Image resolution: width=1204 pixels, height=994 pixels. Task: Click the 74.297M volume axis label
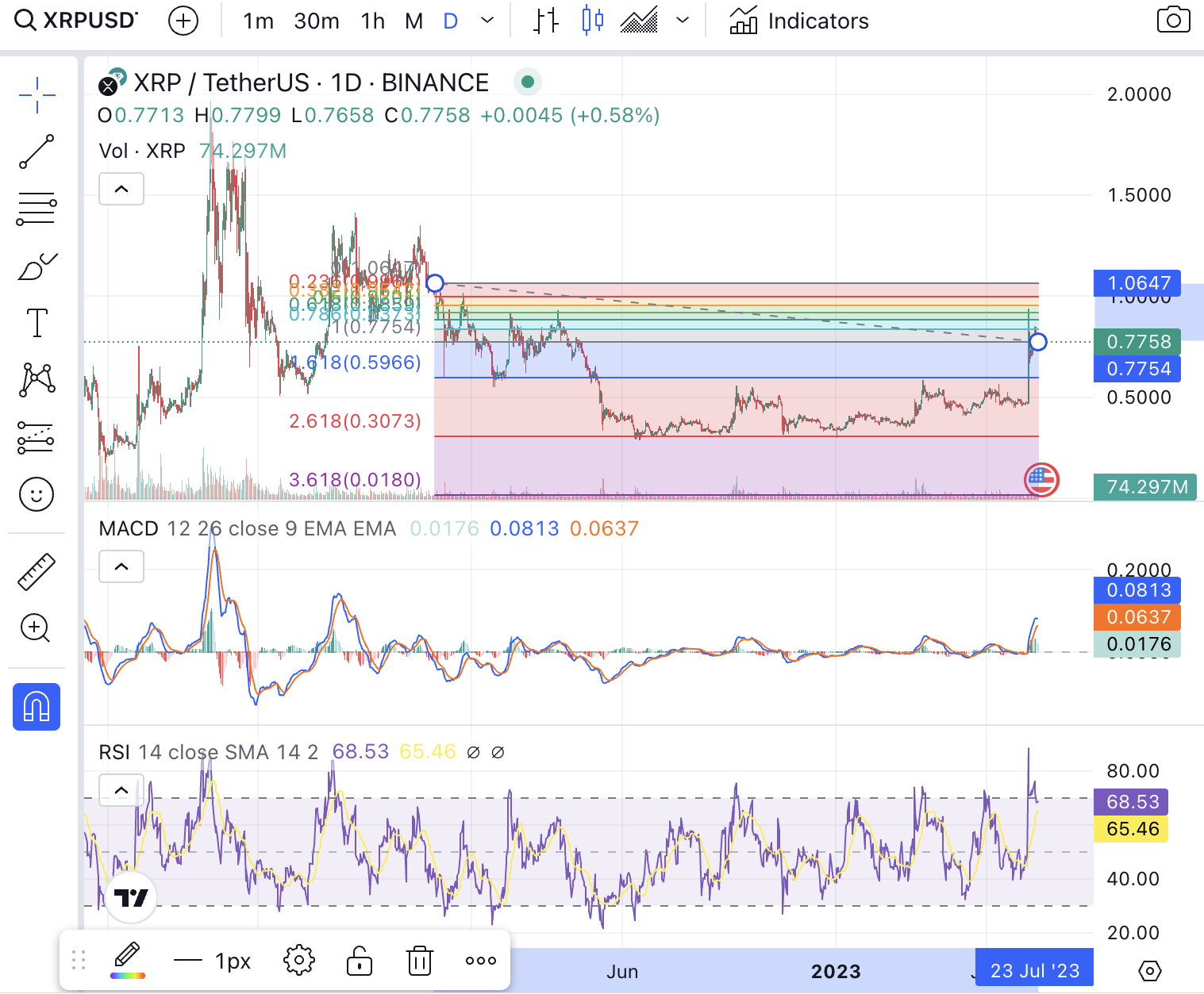[1147, 486]
